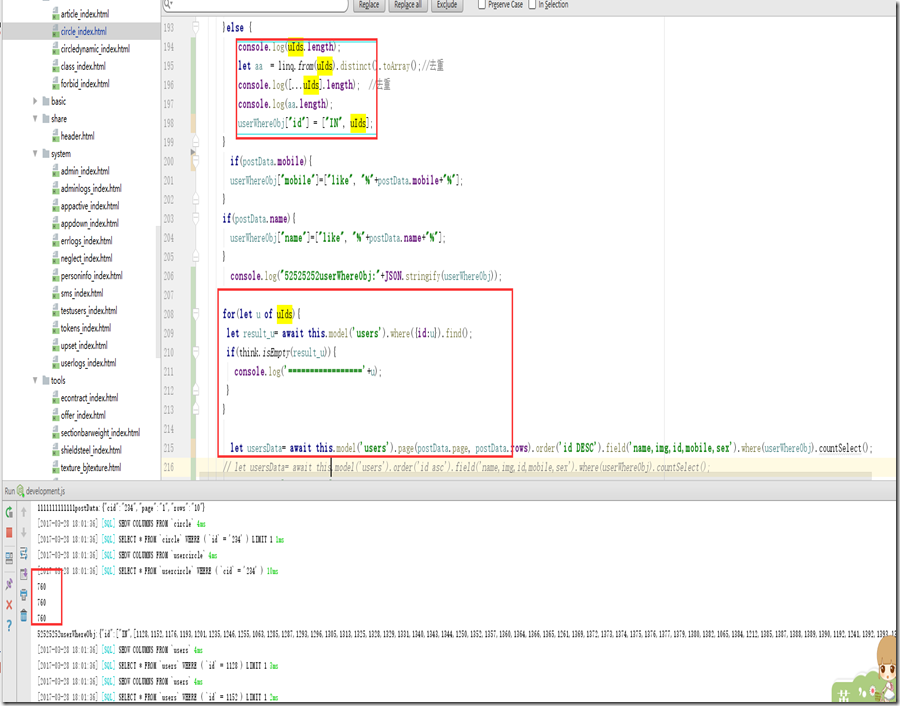Image resolution: width=900 pixels, height=706 pixels.
Task: Click the folder icon beside tools
Action: (x=45, y=380)
